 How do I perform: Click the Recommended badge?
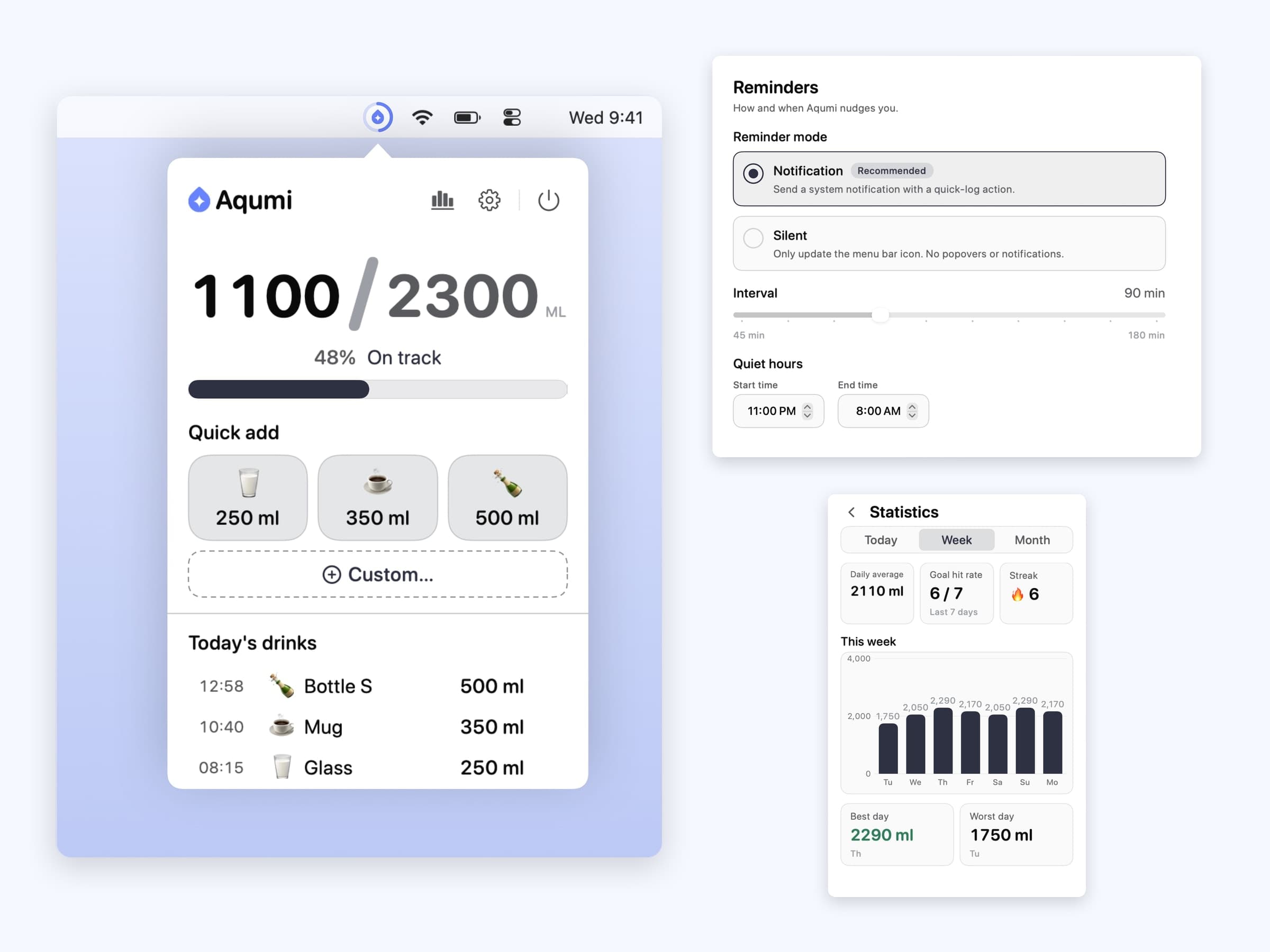pos(891,171)
